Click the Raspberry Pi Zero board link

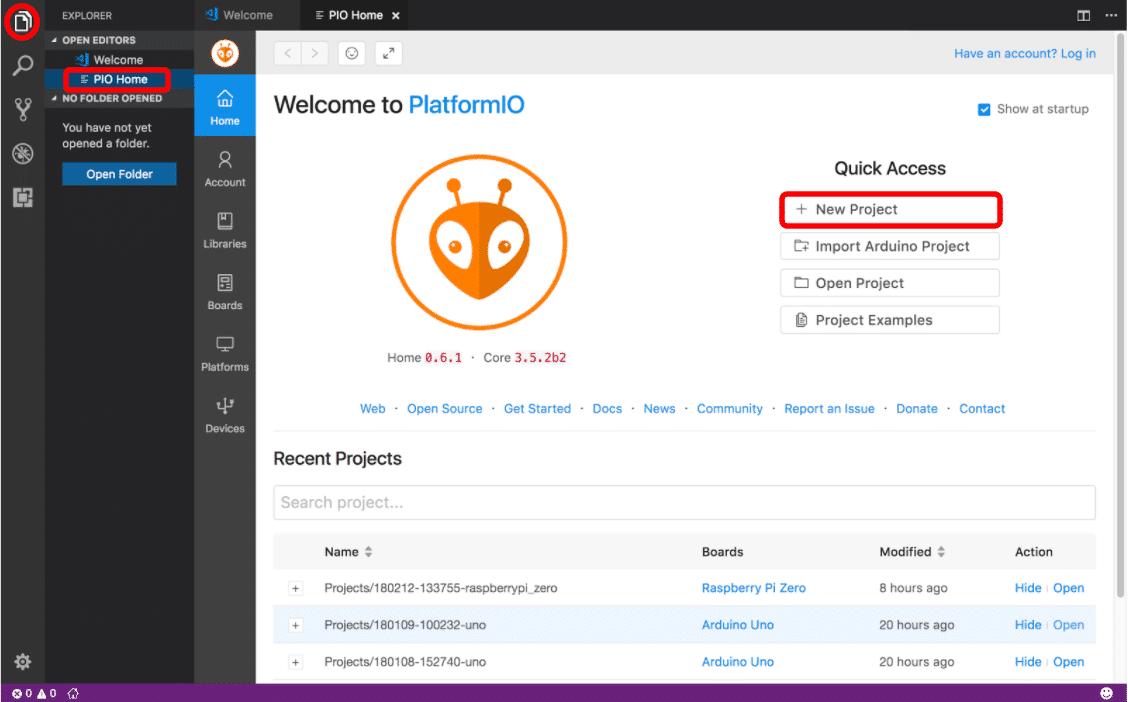click(x=754, y=588)
